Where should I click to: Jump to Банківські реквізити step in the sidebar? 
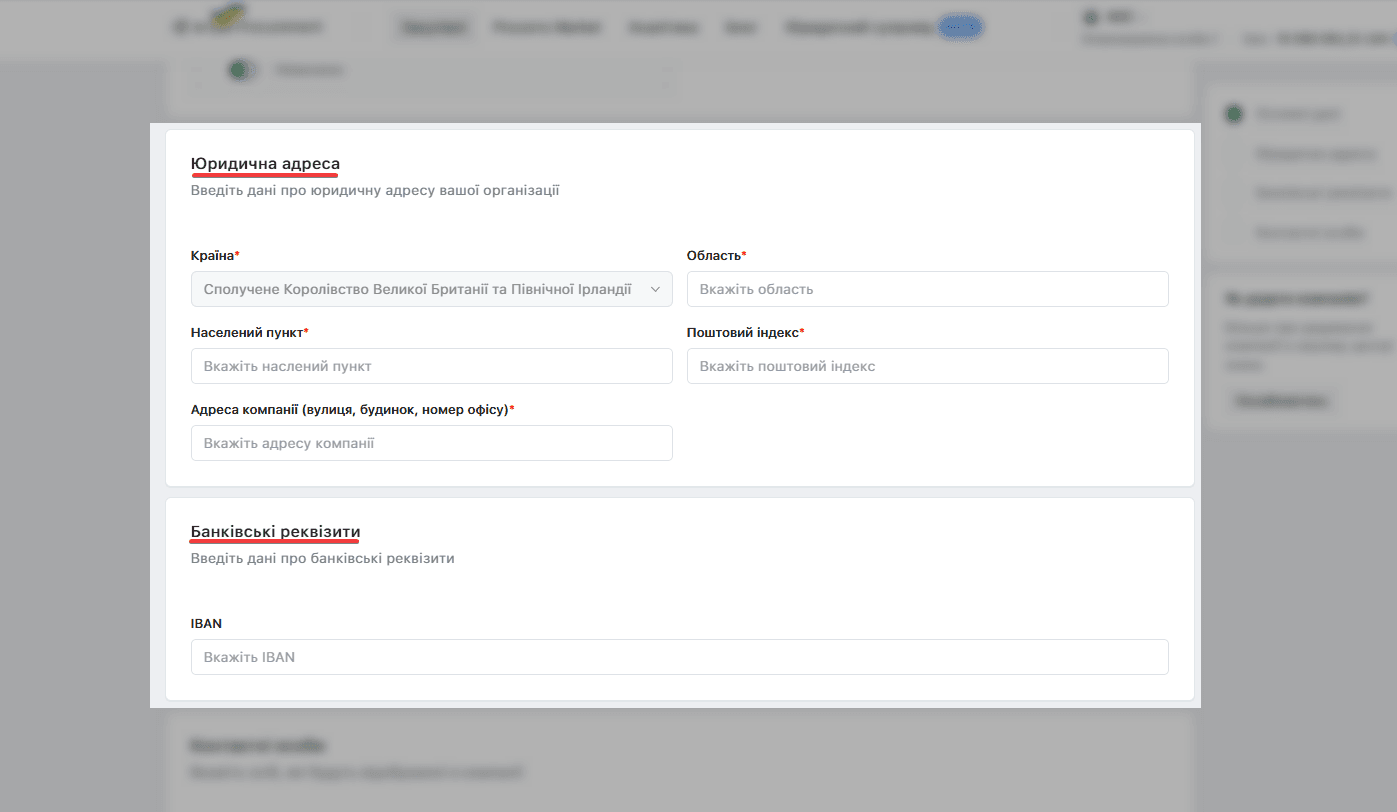(1325, 193)
